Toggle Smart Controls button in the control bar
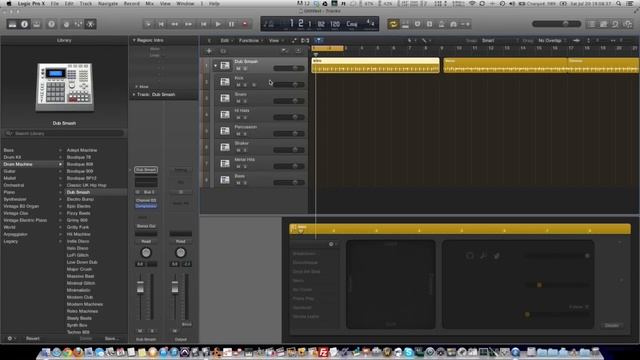 tap(66, 24)
